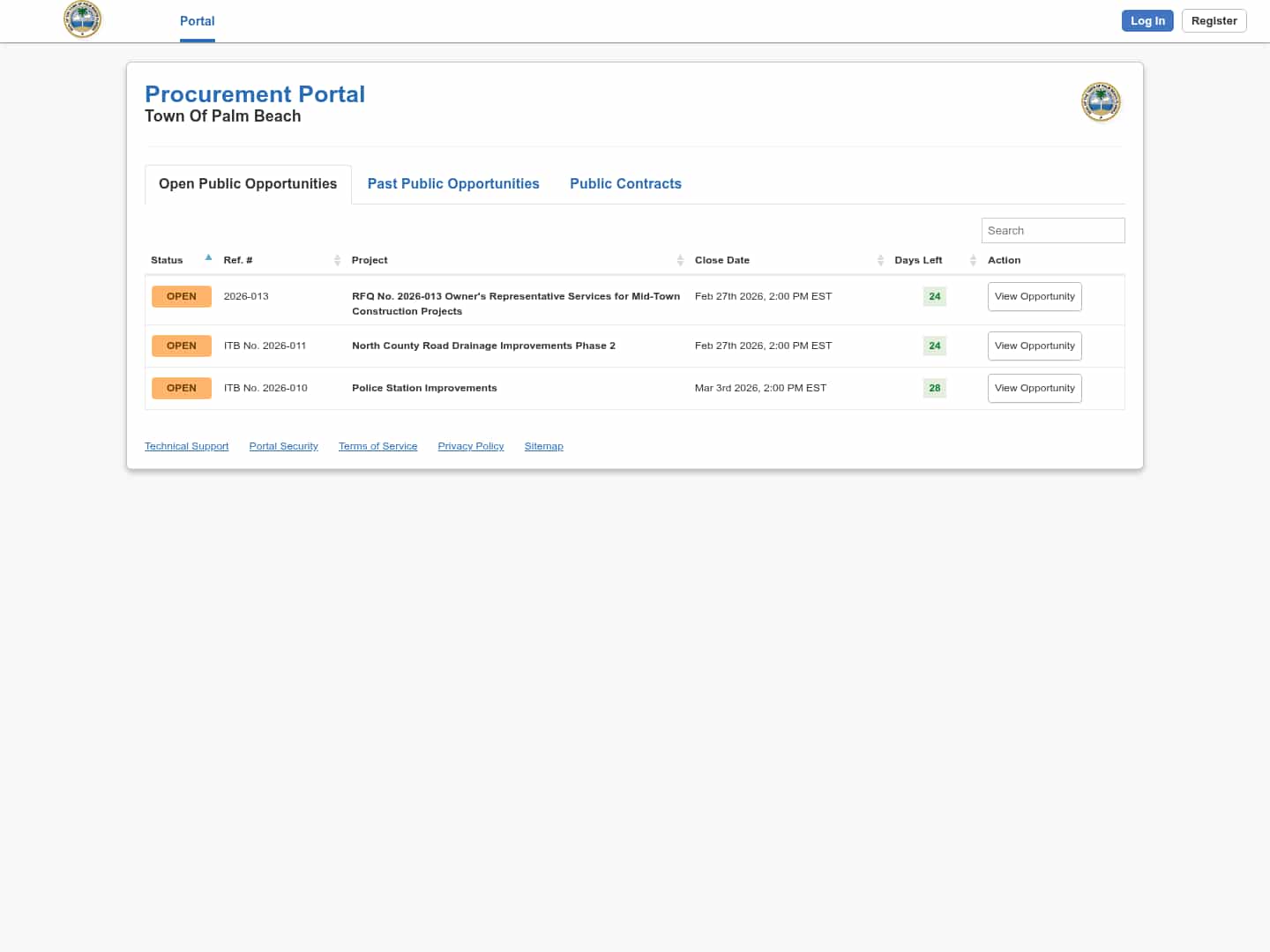The image size is (1270, 952).
Task: Sort by Ref. # column arrows
Action: coord(337,260)
